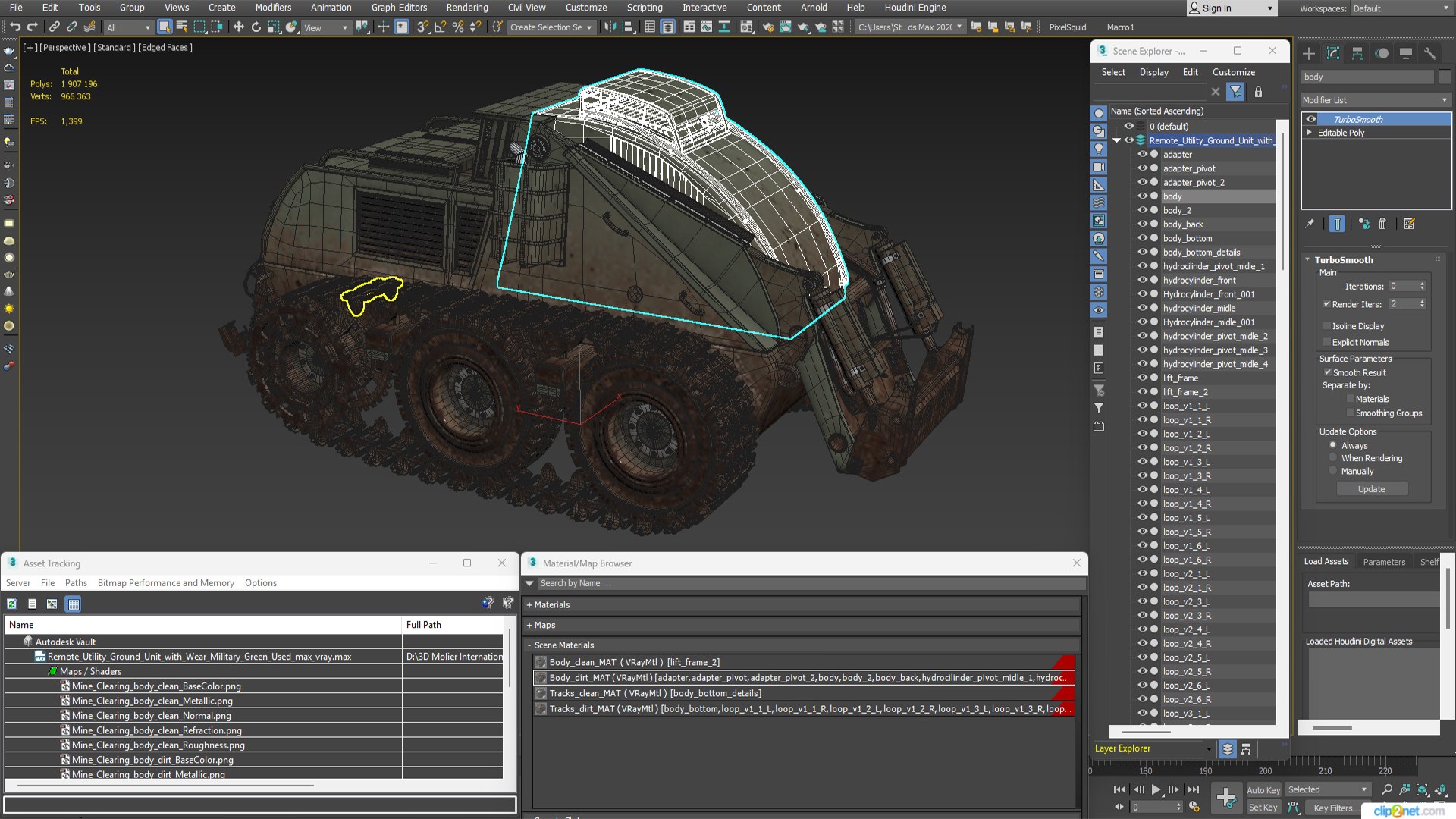Open the Modifier List dropdown
Screen dimensions: 1456x819
pos(1375,100)
